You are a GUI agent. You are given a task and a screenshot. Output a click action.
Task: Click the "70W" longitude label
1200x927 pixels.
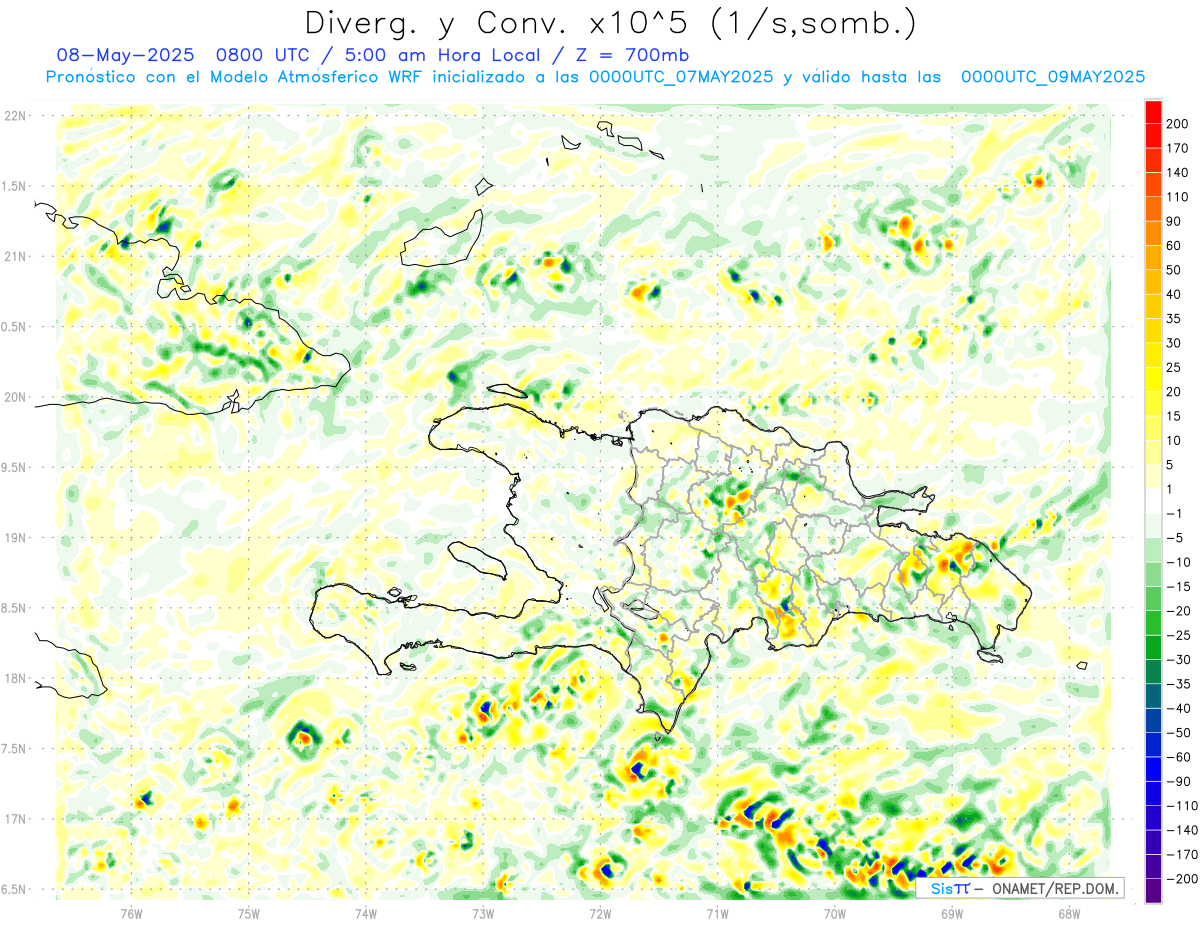coord(835,913)
